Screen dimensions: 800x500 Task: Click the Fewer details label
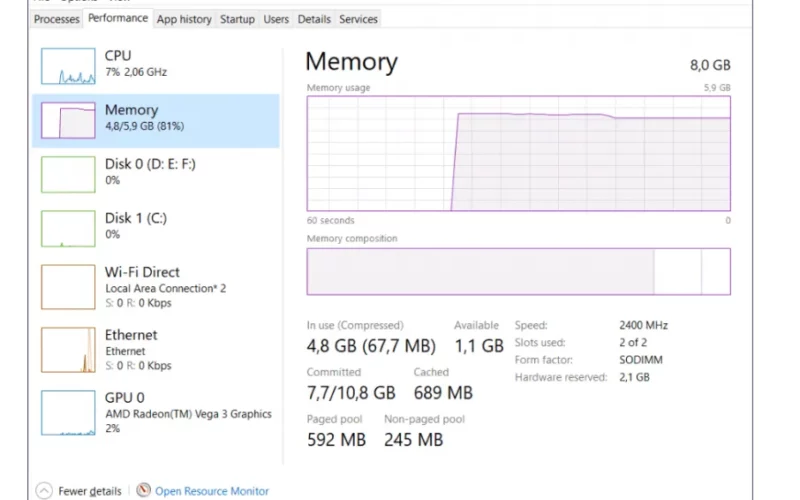pos(90,491)
